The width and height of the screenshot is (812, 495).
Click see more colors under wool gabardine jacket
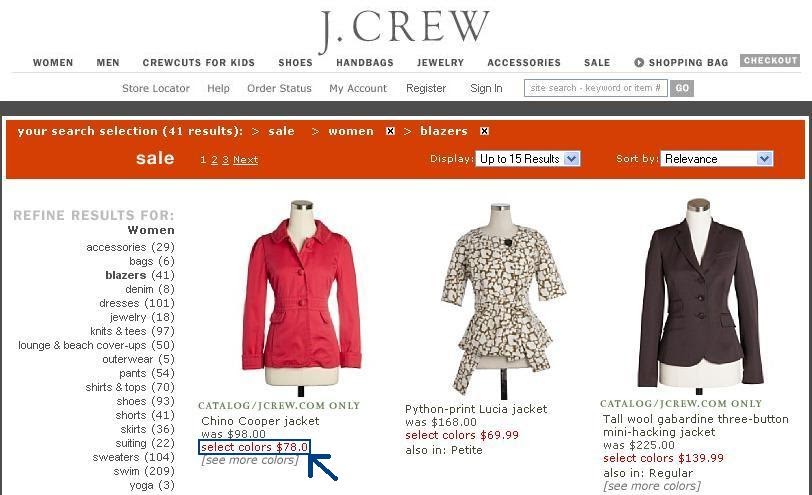(651, 486)
